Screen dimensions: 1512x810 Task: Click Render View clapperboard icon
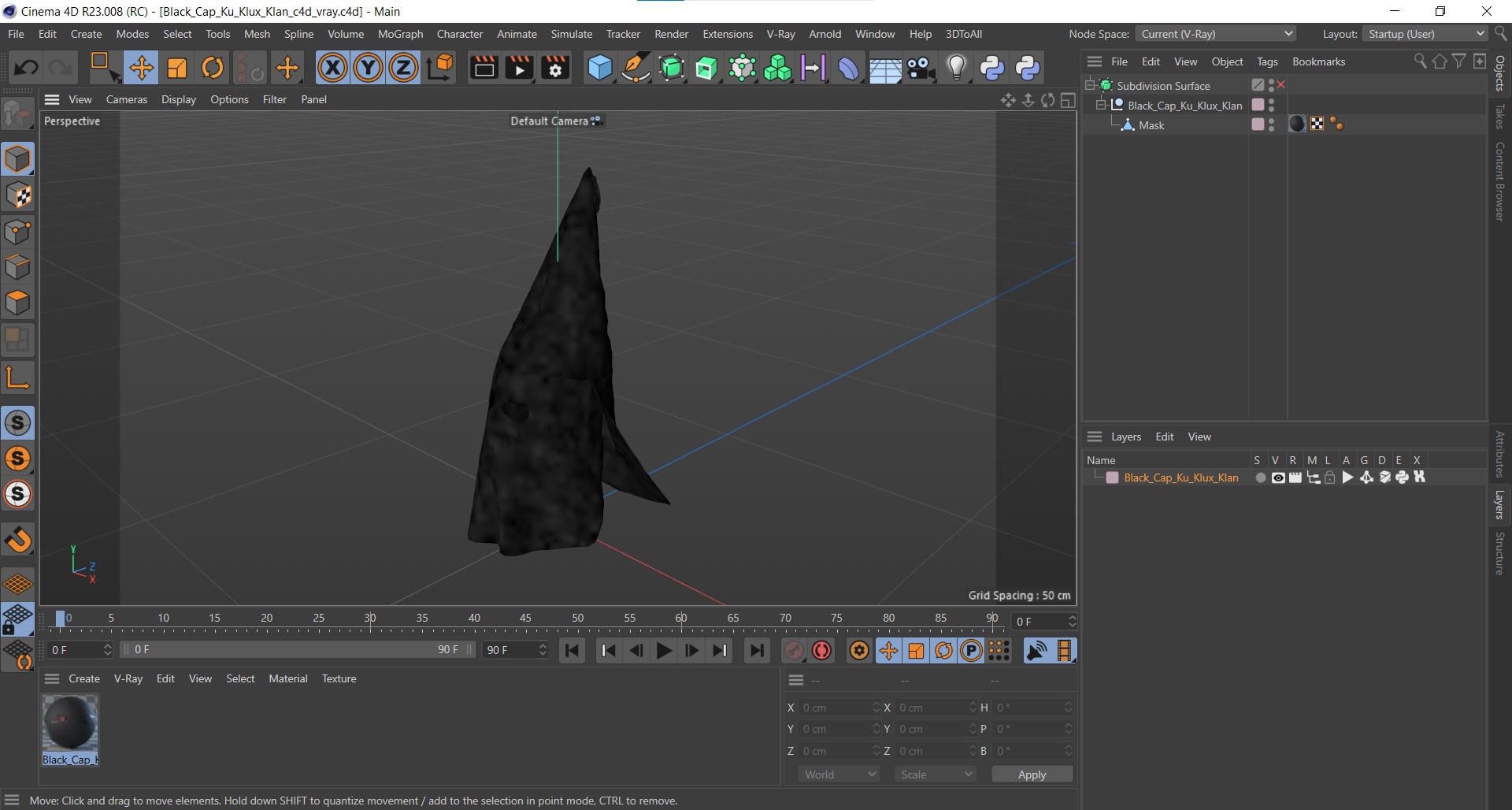coord(484,68)
